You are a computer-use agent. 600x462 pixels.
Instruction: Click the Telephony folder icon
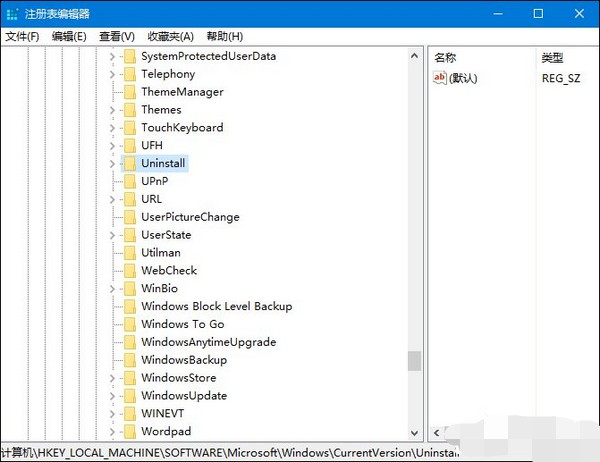point(130,74)
